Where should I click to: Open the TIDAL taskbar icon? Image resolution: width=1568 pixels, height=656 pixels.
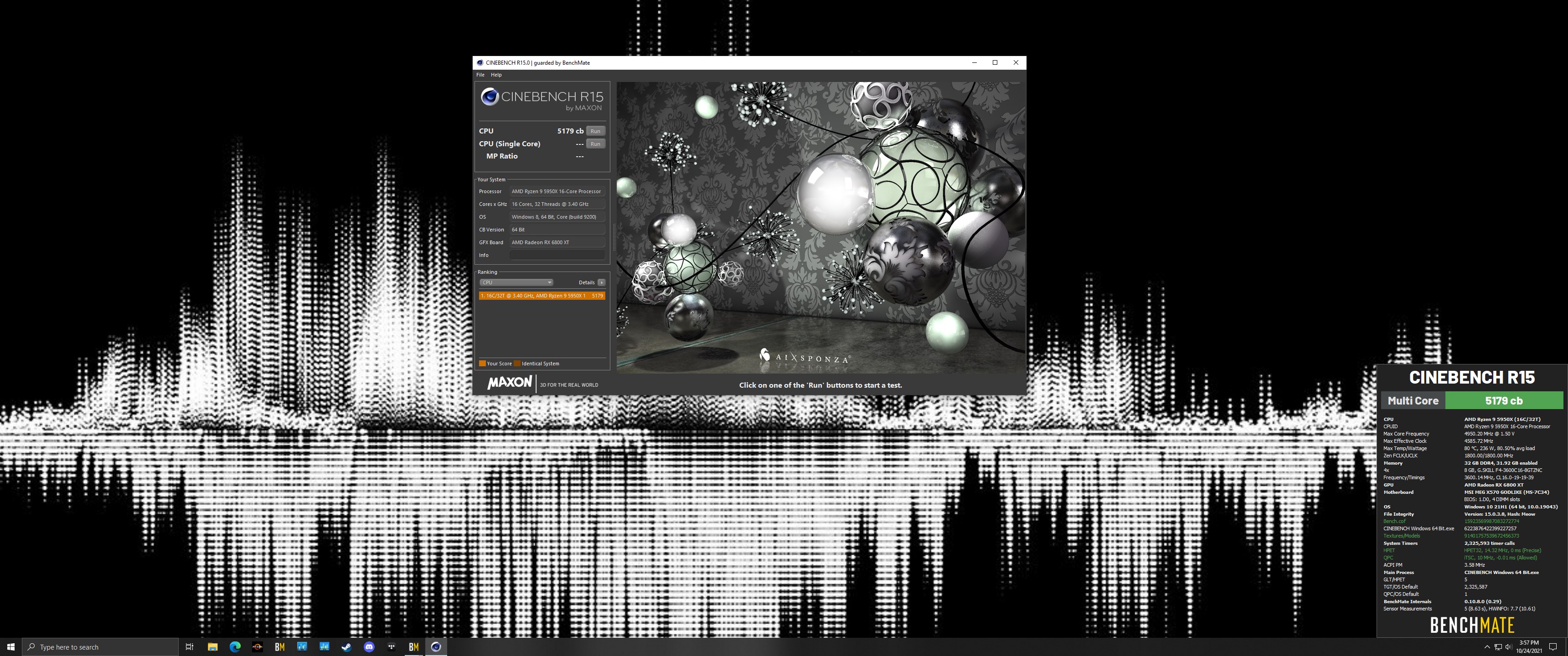[392, 647]
